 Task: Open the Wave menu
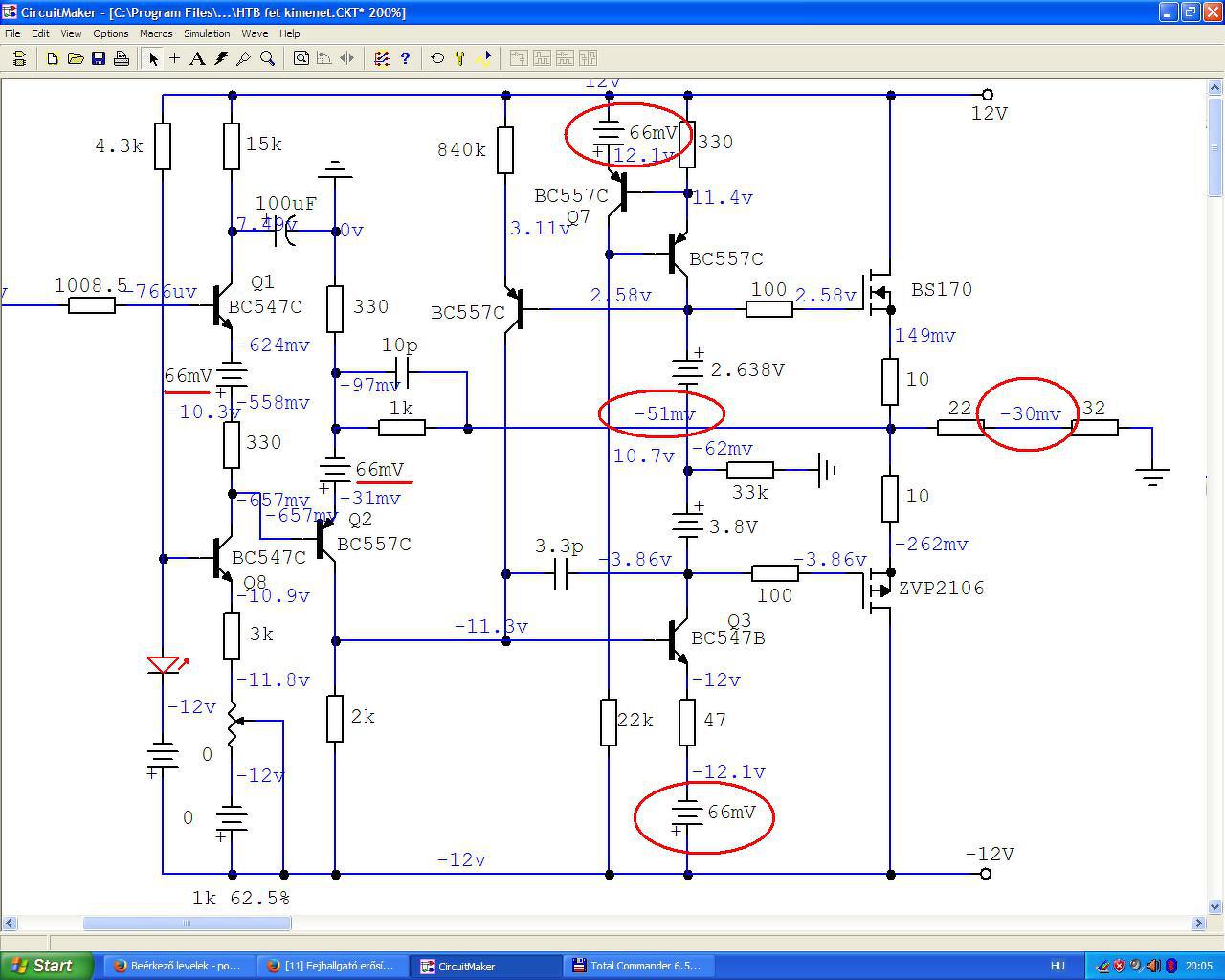point(255,33)
